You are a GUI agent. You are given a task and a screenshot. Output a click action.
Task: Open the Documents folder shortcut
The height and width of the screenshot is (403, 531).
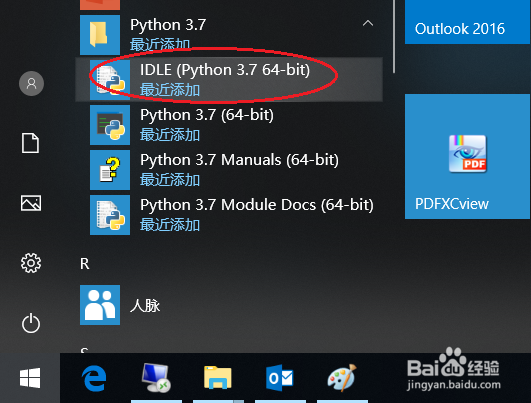(30, 143)
